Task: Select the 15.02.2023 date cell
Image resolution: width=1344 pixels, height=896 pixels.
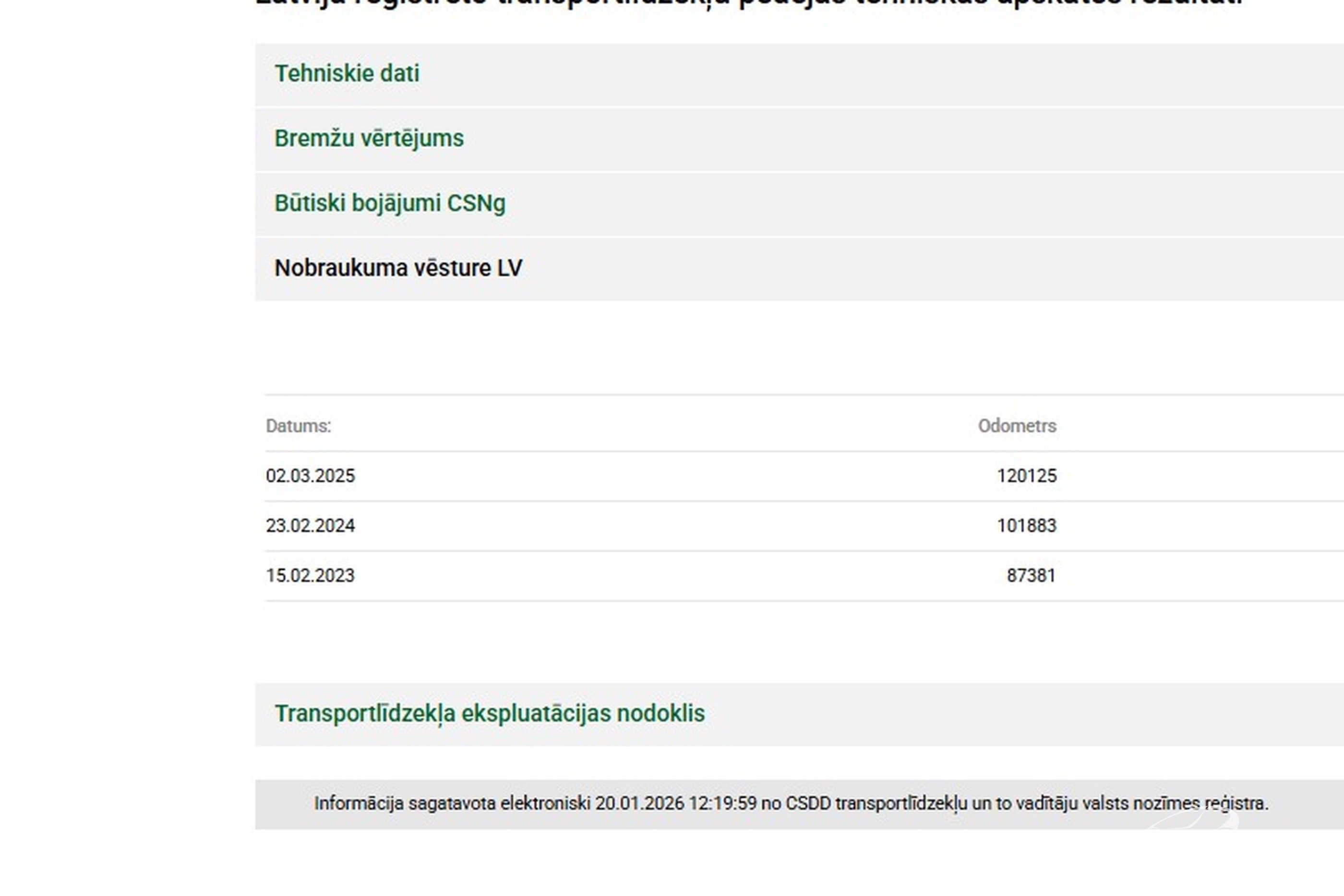Action: point(310,575)
